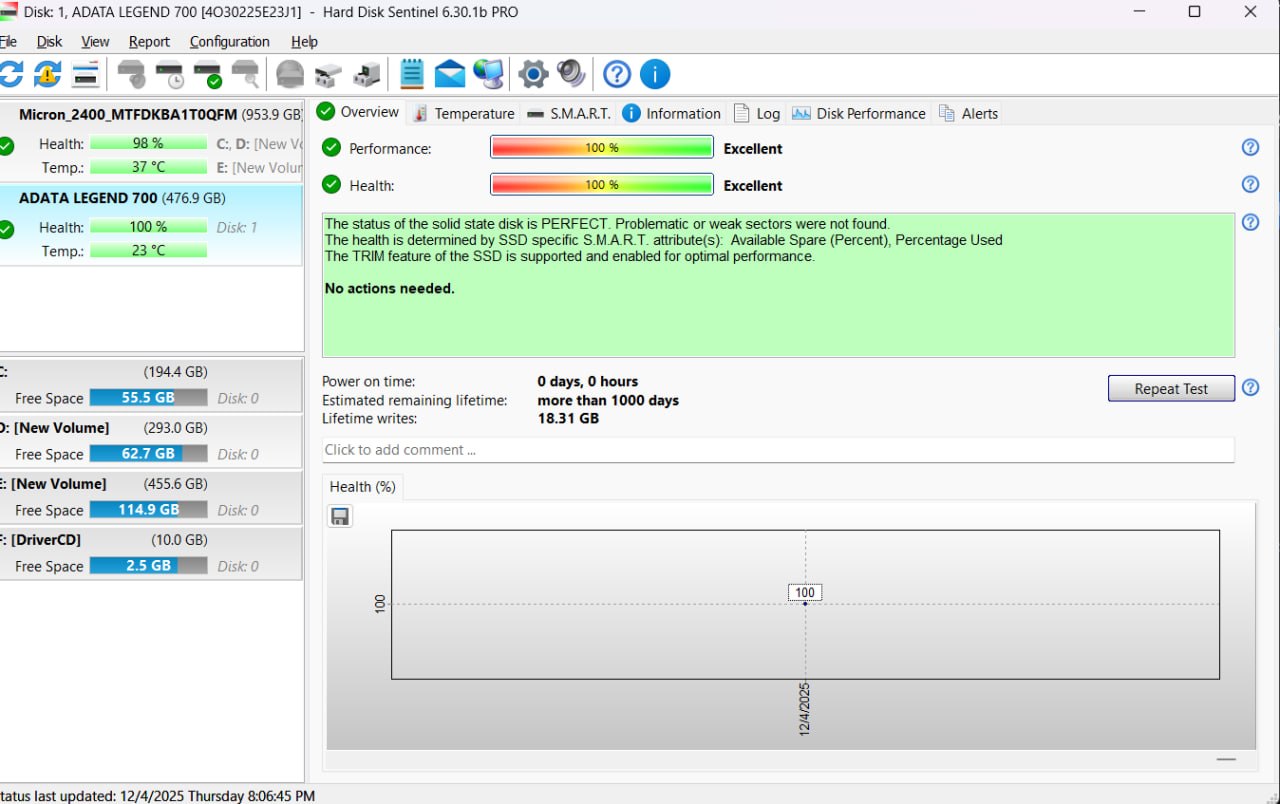Open the Configuration menu

[x=229, y=42]
